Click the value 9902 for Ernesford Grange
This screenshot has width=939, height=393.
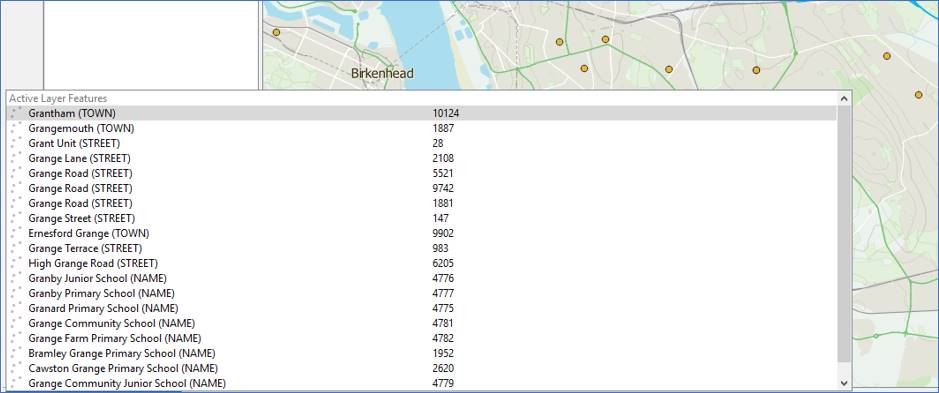coord(443,233)
